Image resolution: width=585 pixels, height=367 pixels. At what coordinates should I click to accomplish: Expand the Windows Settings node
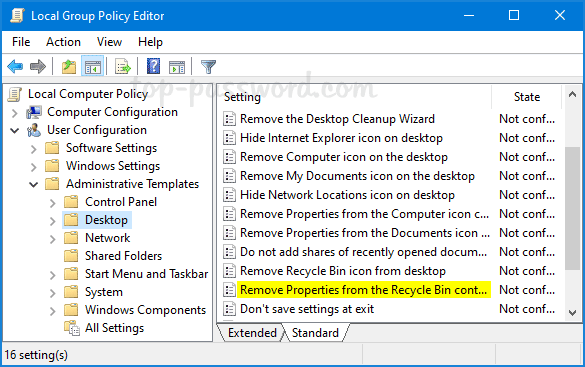coord(34,167)
